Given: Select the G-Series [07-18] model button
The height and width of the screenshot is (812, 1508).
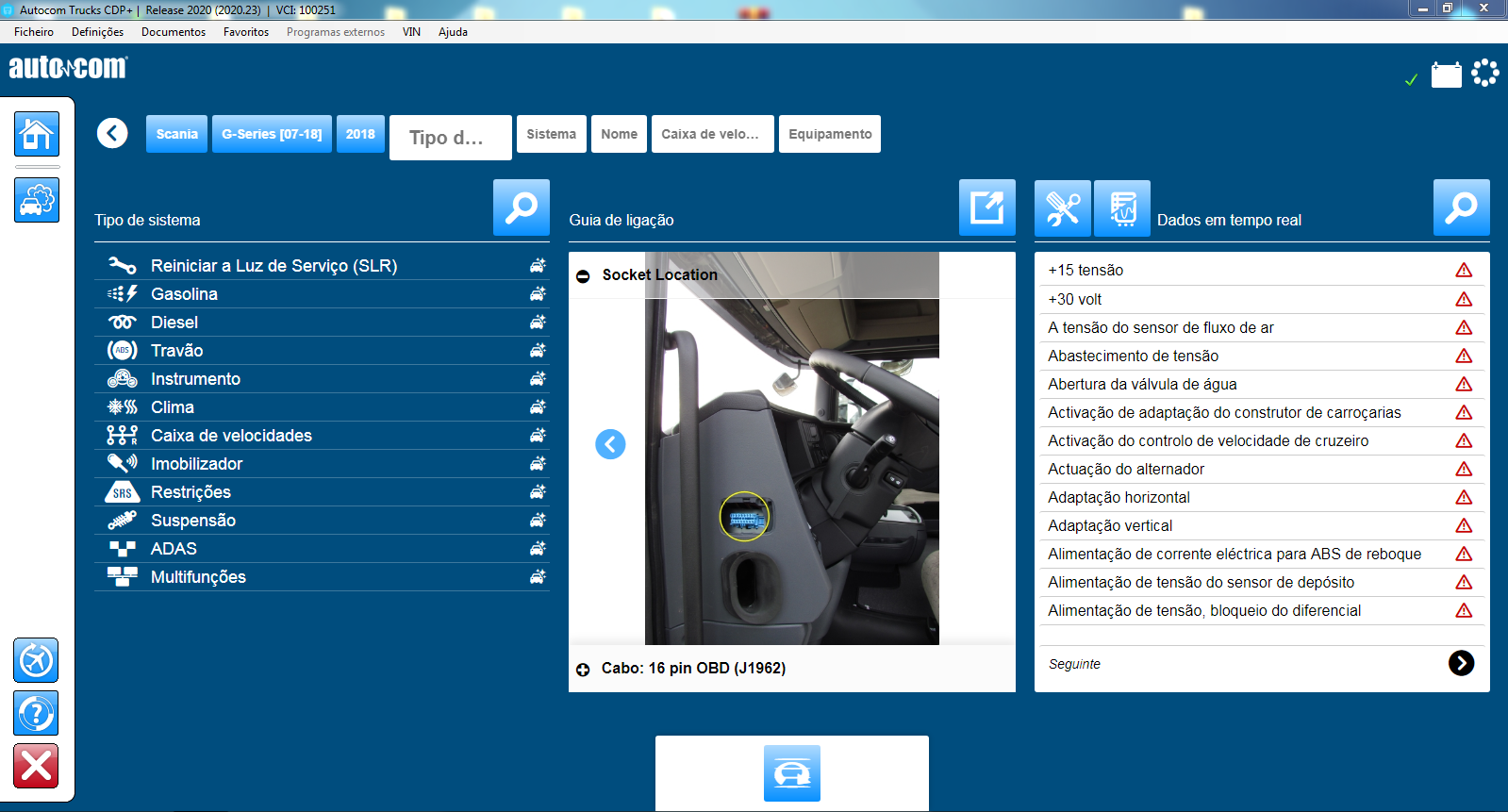Looking at the screenshot, I should coord(272,134).
